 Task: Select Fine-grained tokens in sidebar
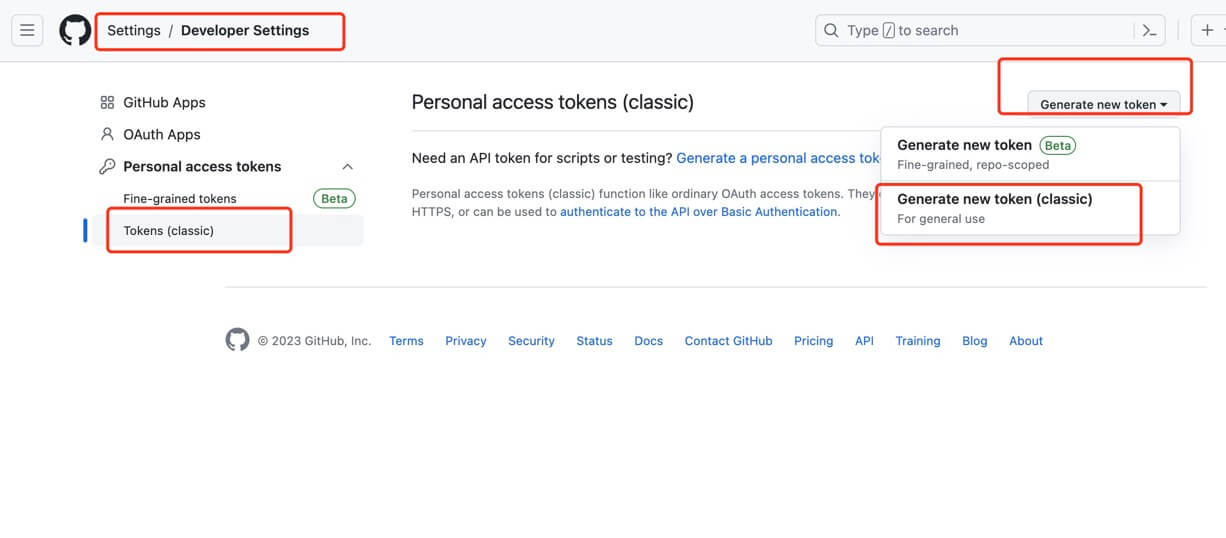pyautogui.click(x=180, y=198)
